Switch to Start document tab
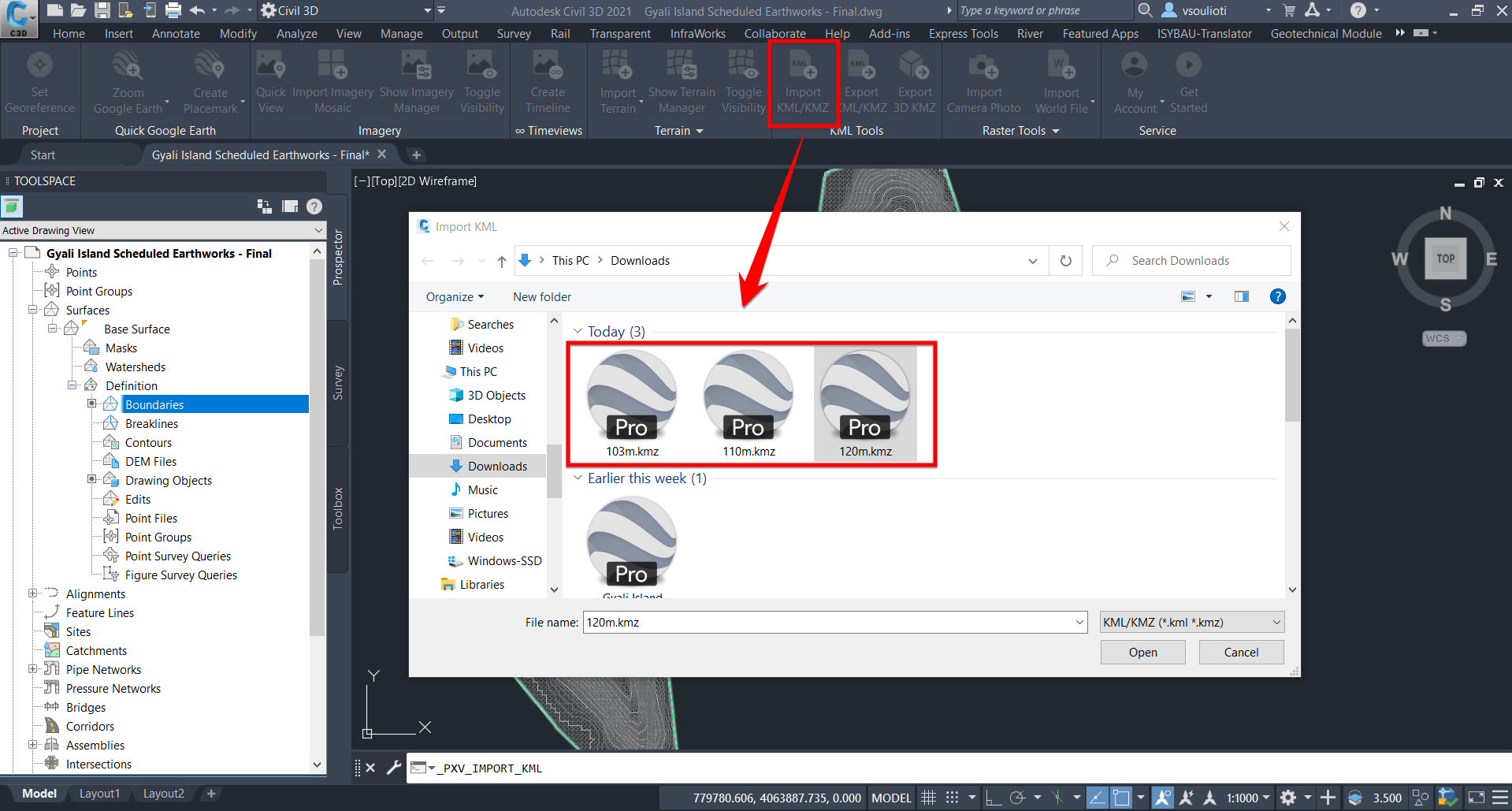The image size is (1512, 811). [x=43, y=155]
